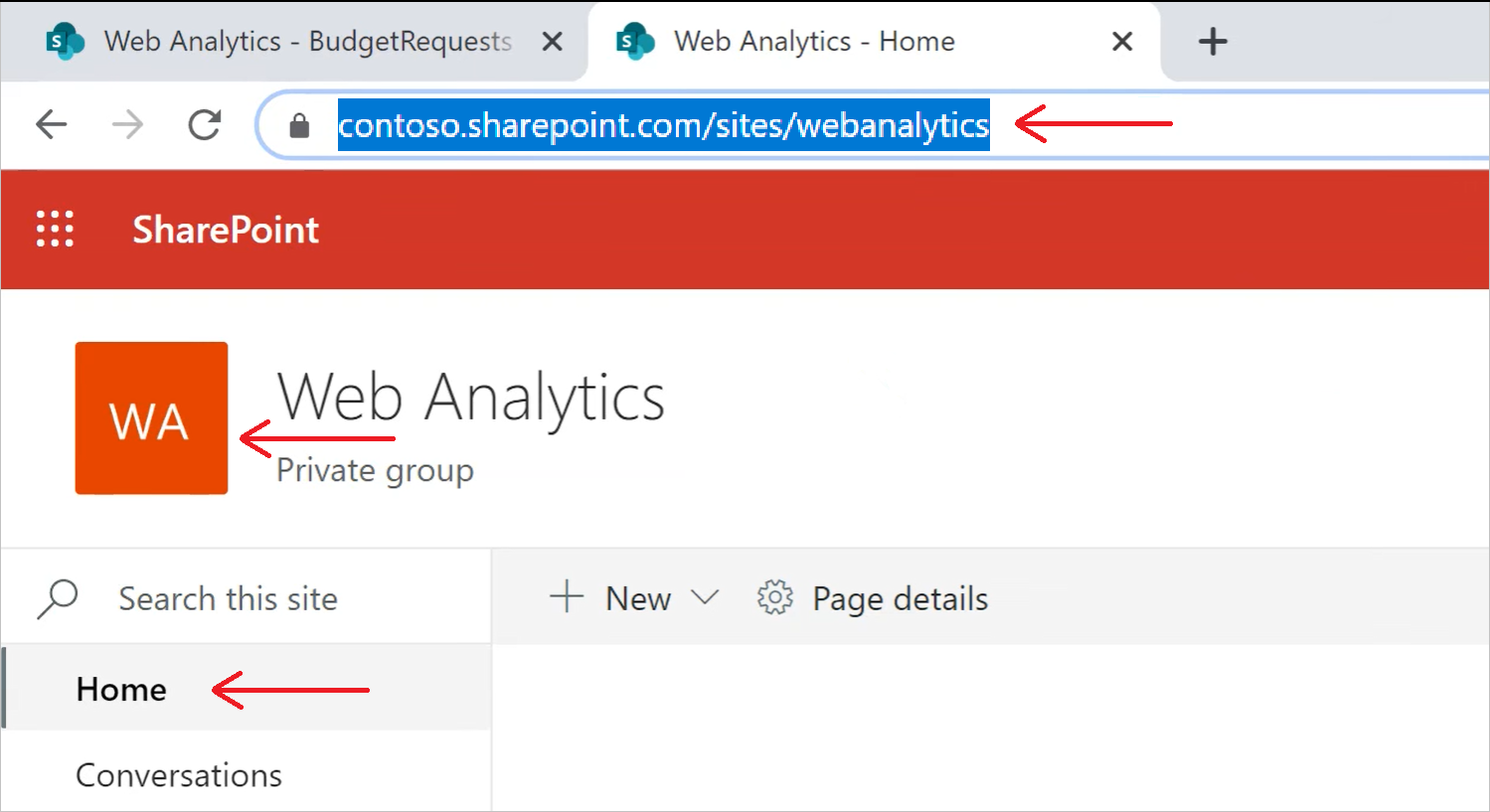Click the orange WA site logo
Viewport: 1490px width, 812px height.
point(150,417)
